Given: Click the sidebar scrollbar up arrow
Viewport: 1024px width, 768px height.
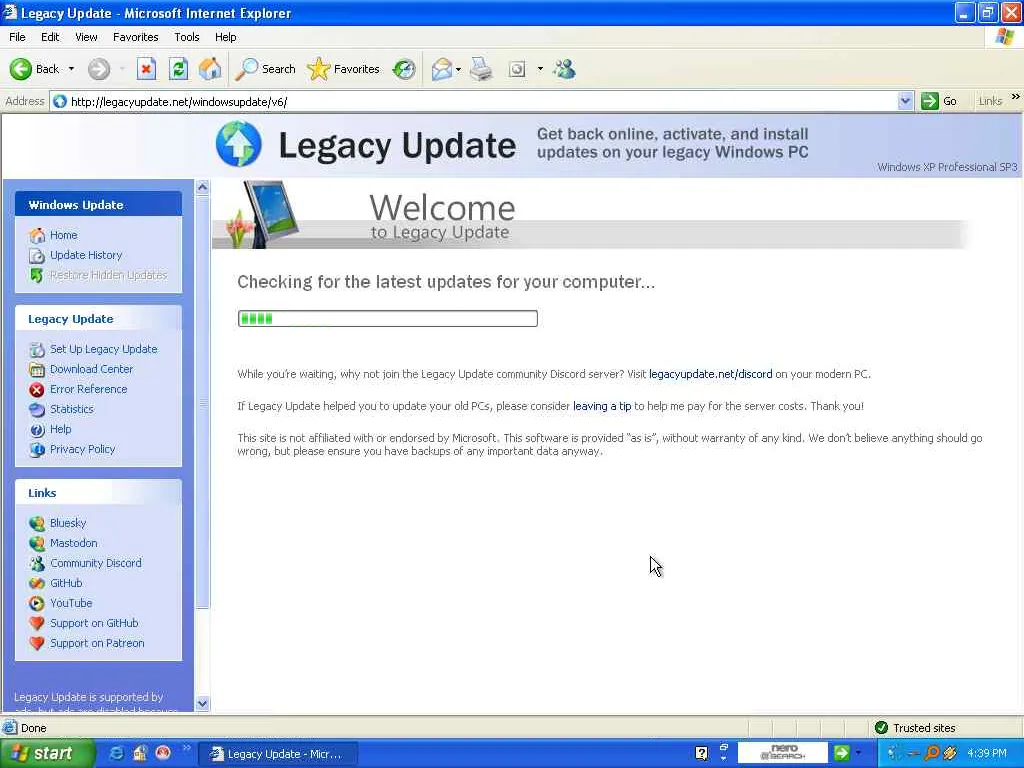Looking at the screenshot, I should [202, 187].
